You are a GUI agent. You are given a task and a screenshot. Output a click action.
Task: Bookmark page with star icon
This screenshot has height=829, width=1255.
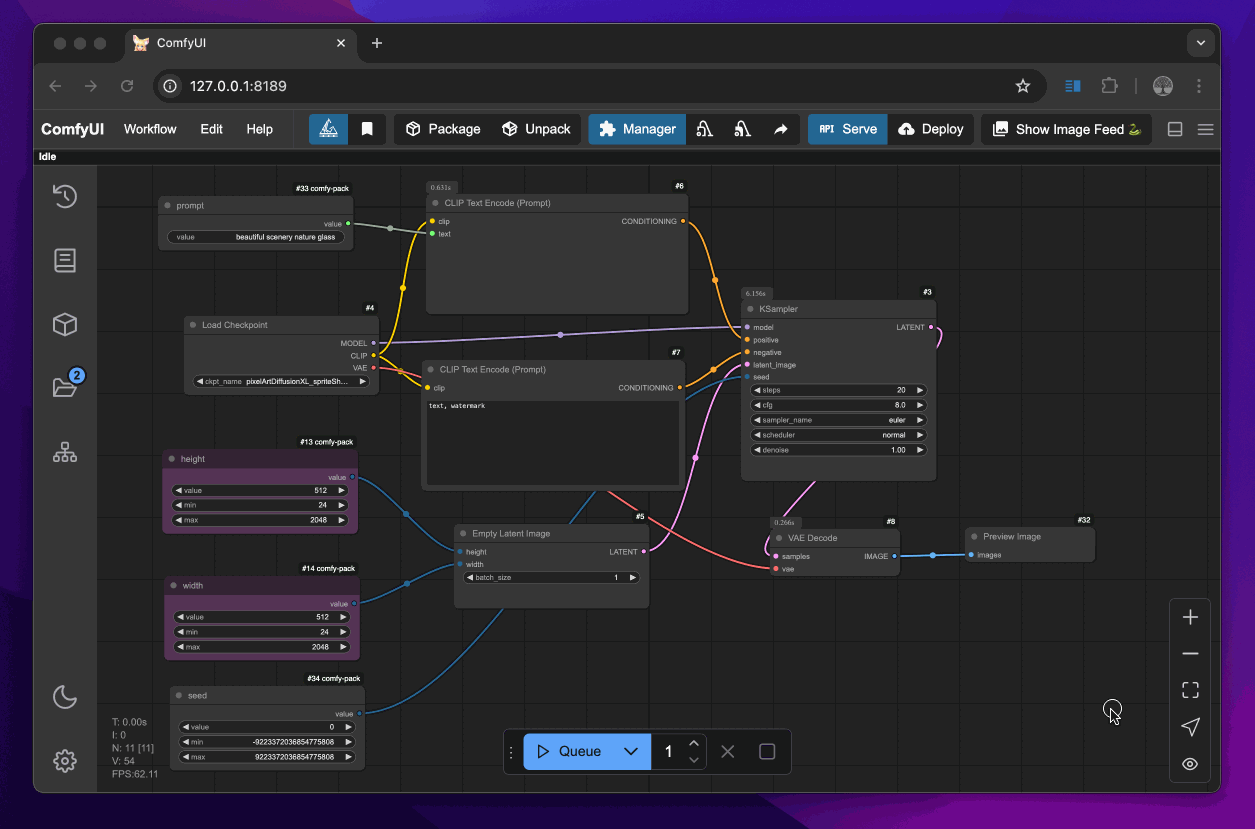[x=1023, y=86]
